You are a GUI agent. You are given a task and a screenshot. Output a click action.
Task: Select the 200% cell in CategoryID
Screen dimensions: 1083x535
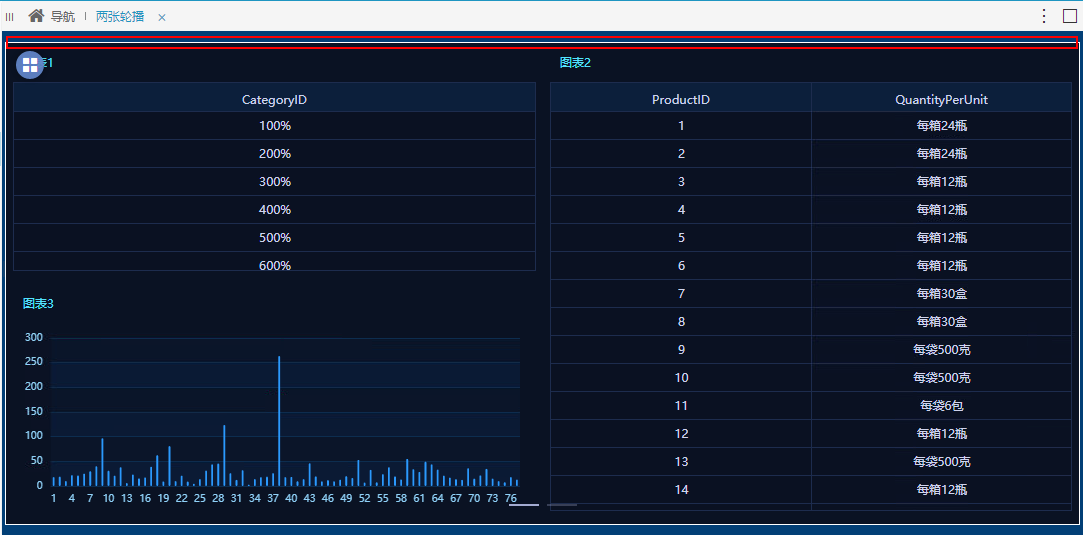[x=274, y=154]
